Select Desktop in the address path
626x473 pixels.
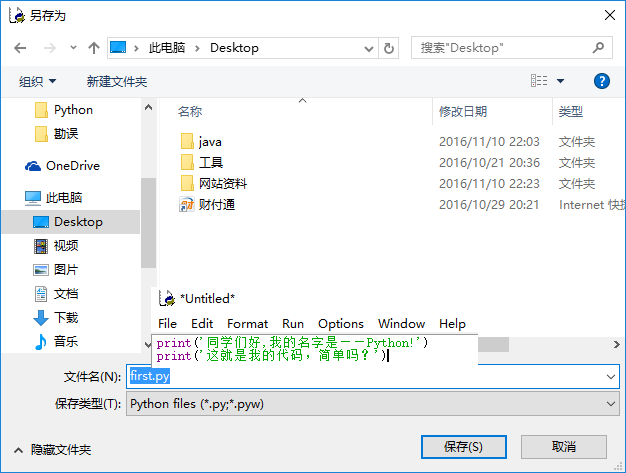coord(234,48)
